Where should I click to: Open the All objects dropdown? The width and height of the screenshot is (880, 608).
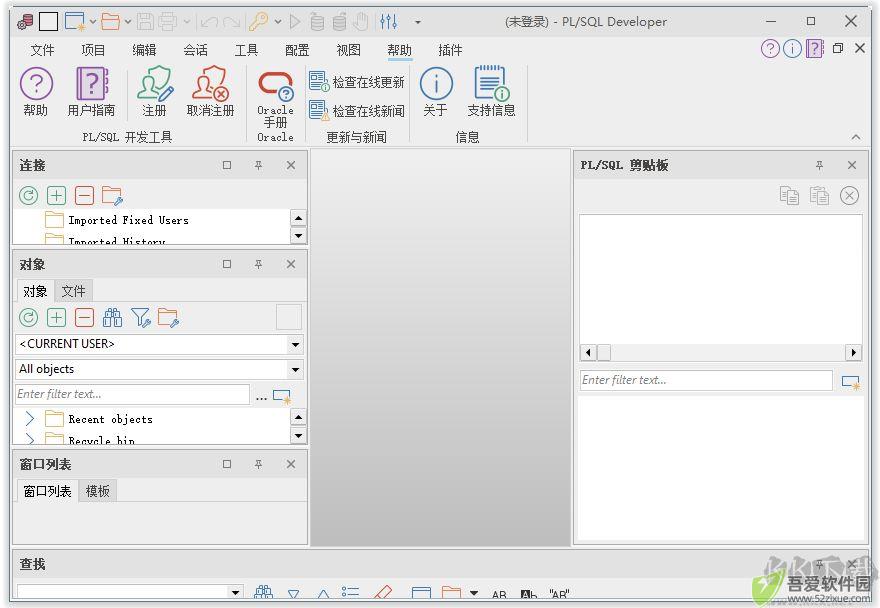[x=295, y=369]
